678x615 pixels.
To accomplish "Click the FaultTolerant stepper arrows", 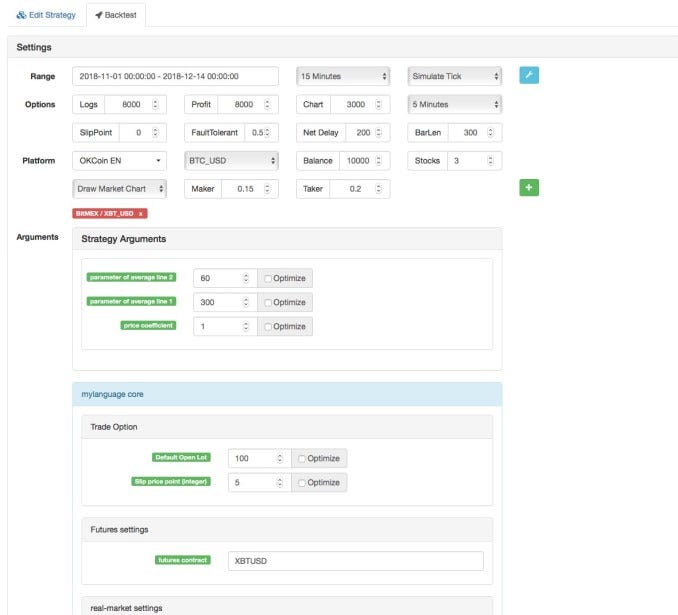I will coord(267,132).
